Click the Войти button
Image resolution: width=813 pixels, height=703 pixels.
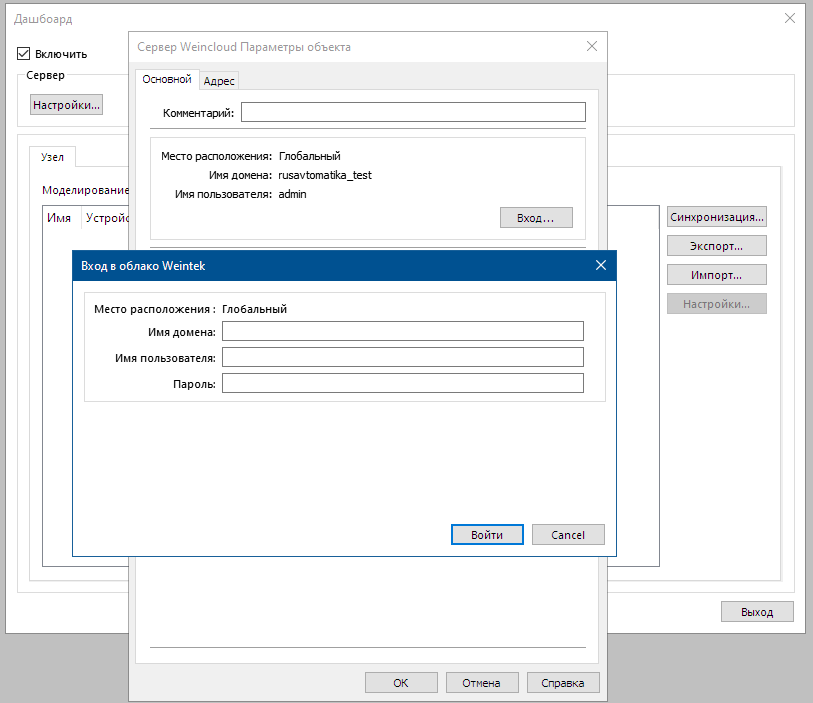coord(487,535)
